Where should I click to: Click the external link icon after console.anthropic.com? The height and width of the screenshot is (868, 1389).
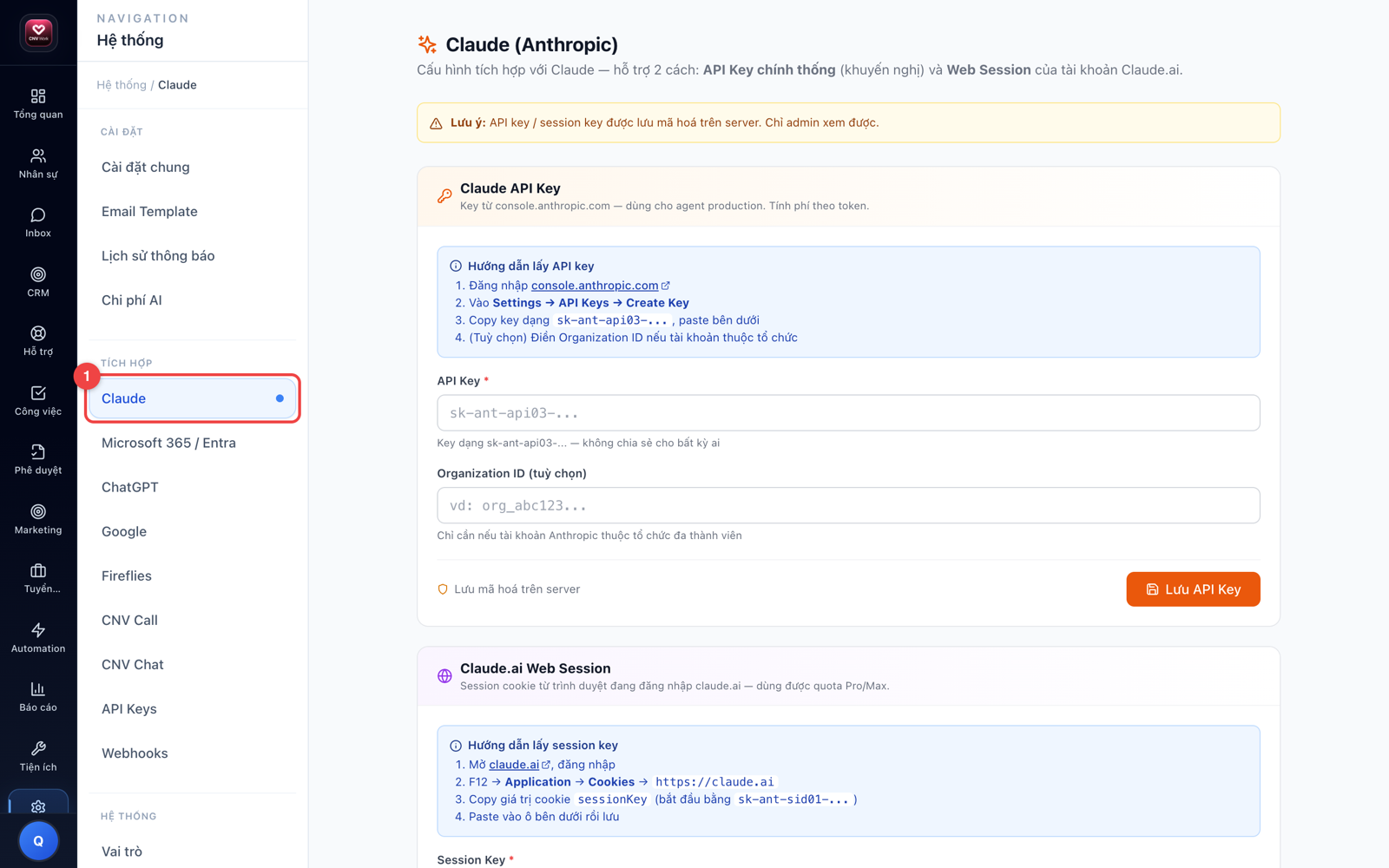coord(666,286)
